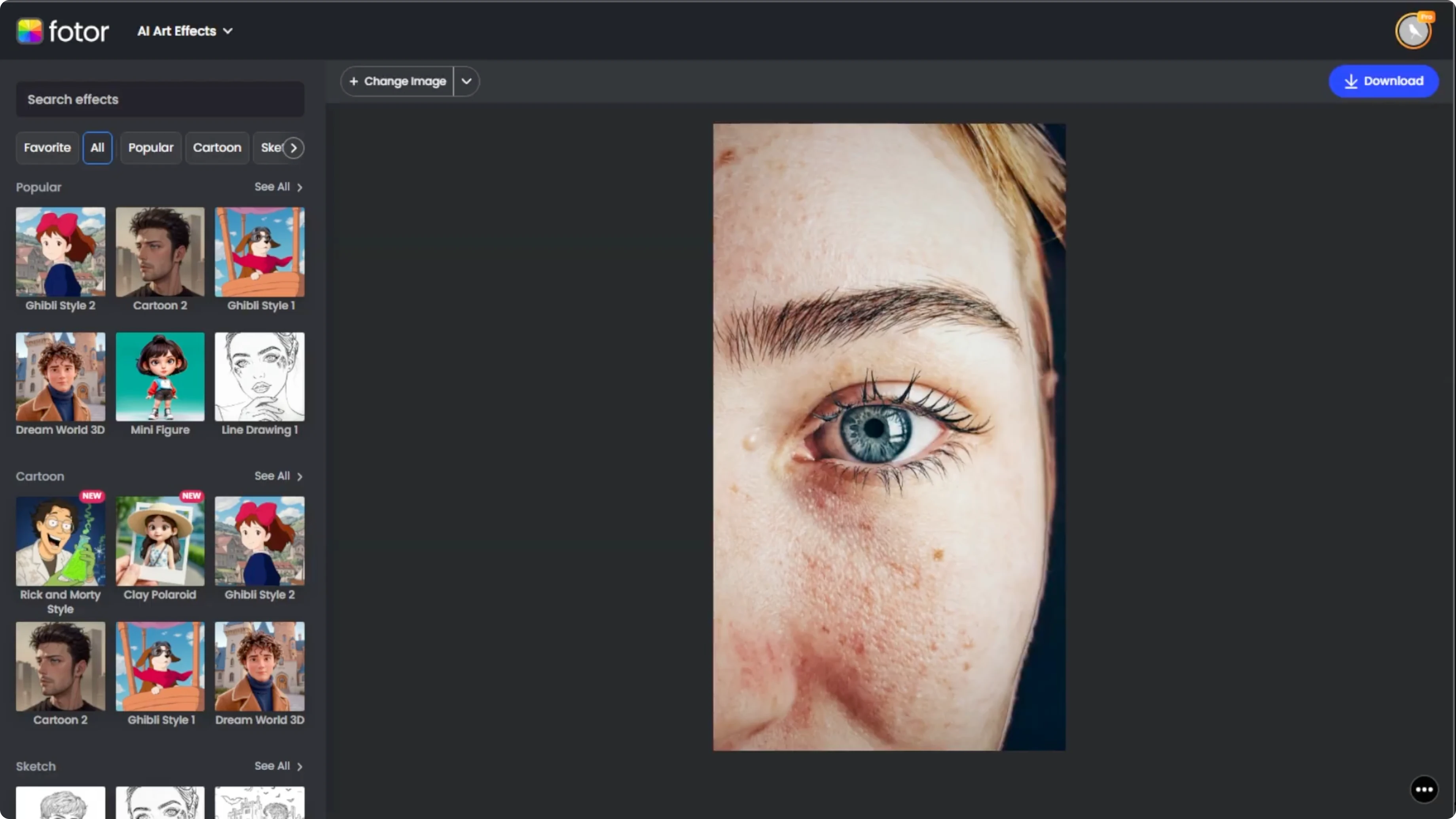The height and width of the screenshot is (819, 1456).
Task: Click the Popular section heading
Action: coord(38,187)
